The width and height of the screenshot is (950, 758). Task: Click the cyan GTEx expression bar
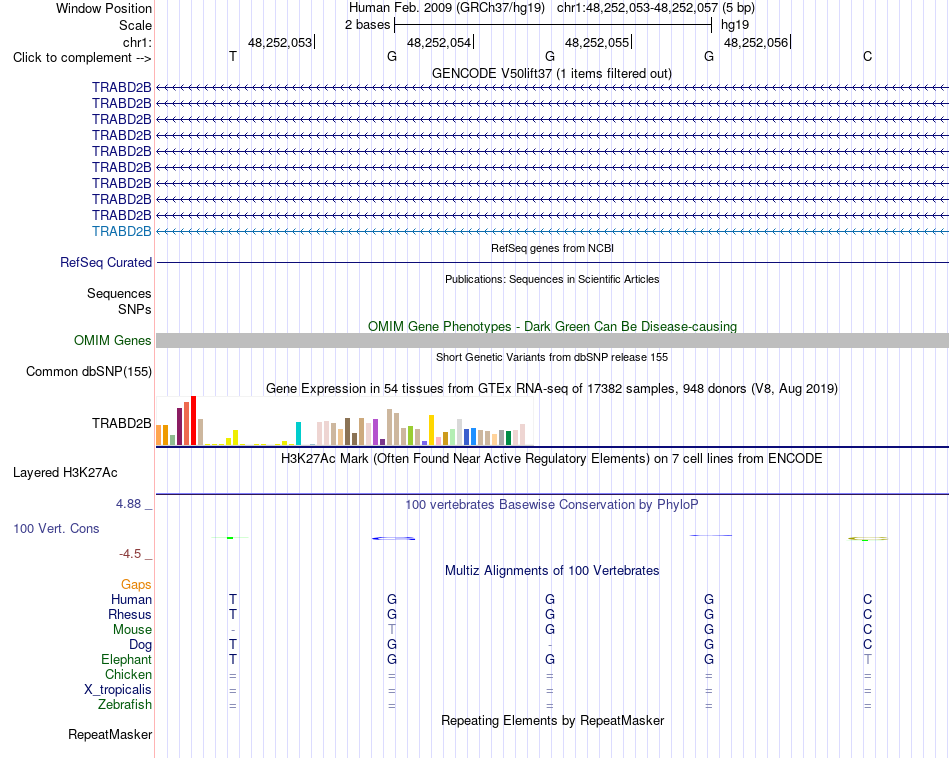pyautogui.click(x=298, y=433)
